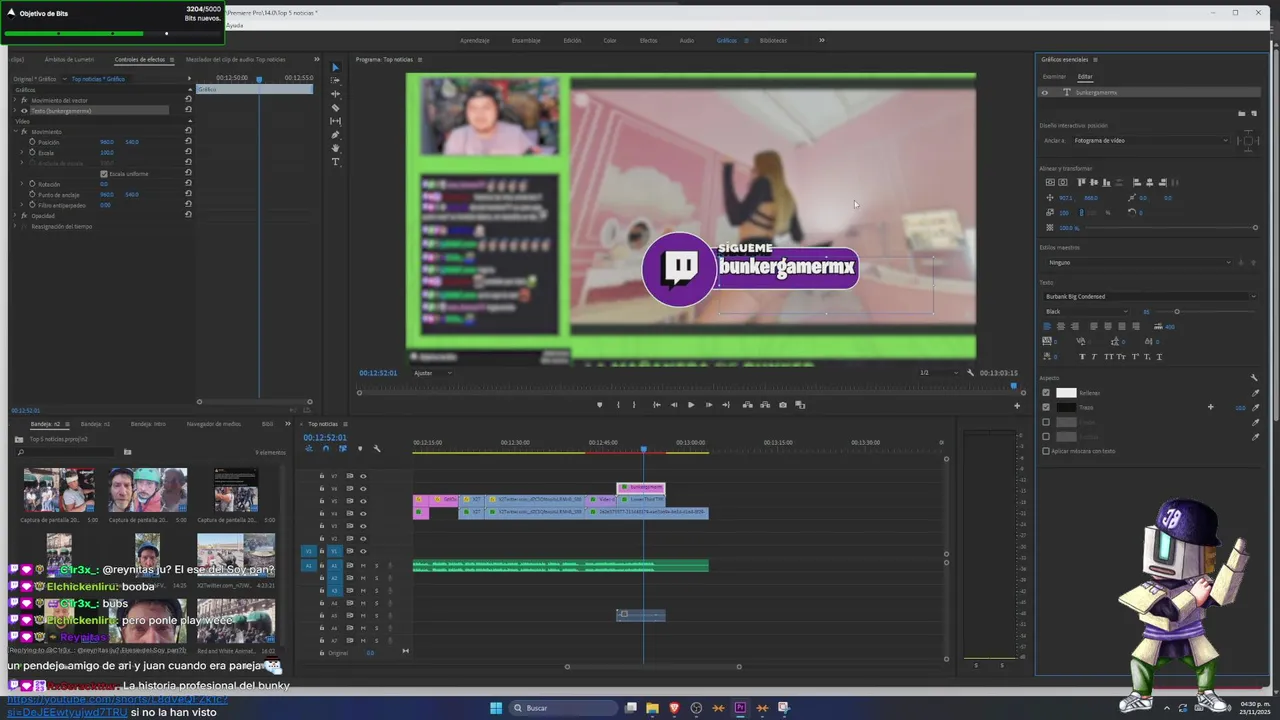Screen dimensions: 1280x720
Task: Click the Go to In point button
Action: click(656, 405)
